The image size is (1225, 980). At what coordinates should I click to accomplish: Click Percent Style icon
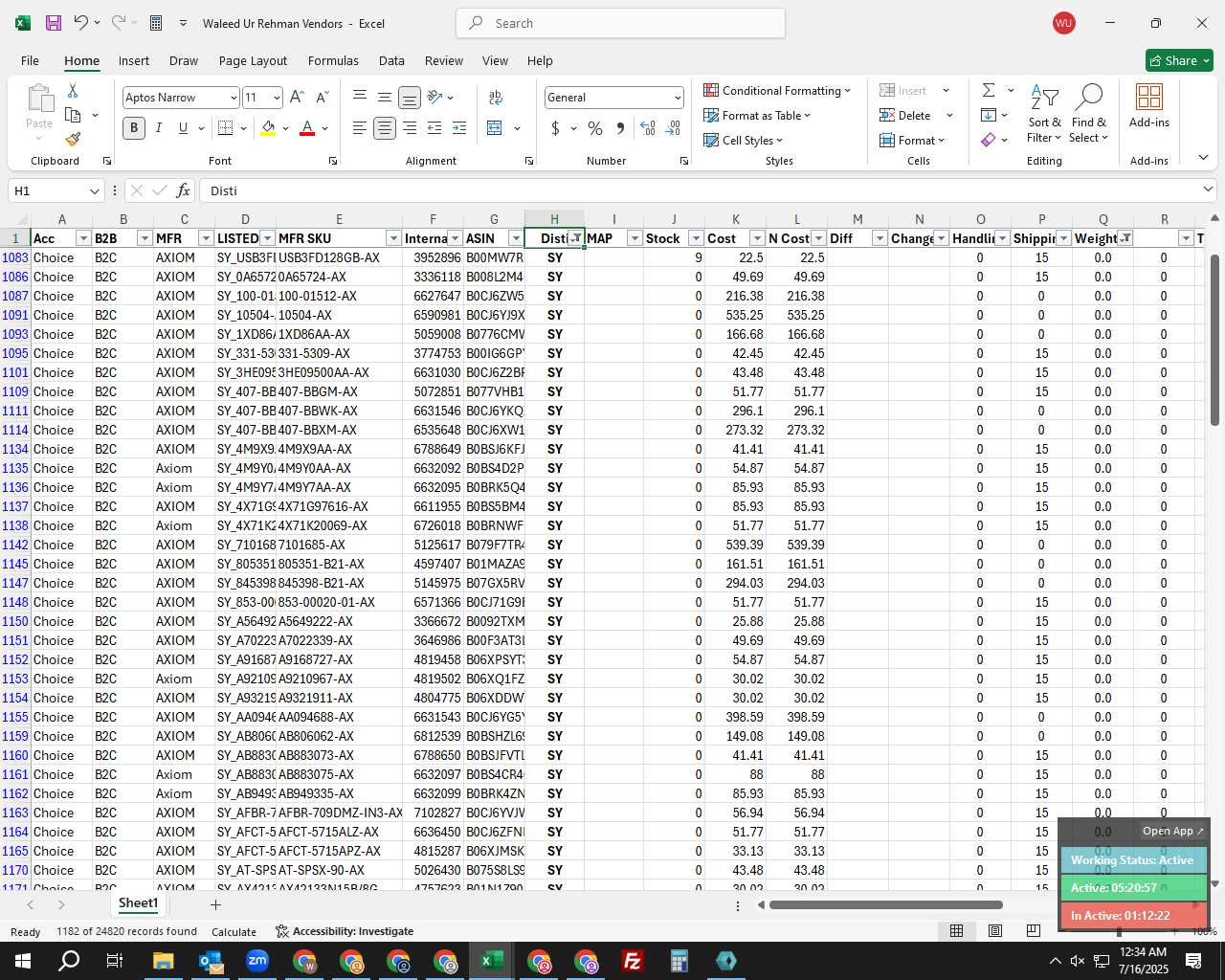[595, 128]
